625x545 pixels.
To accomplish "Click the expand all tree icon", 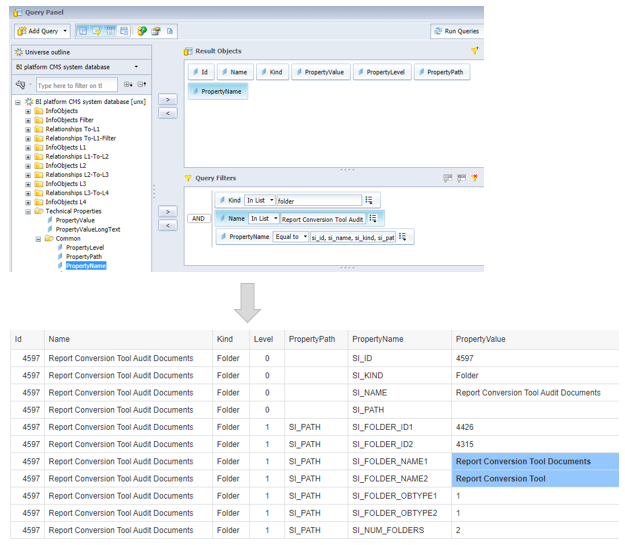I will click(x=128, y=85).
